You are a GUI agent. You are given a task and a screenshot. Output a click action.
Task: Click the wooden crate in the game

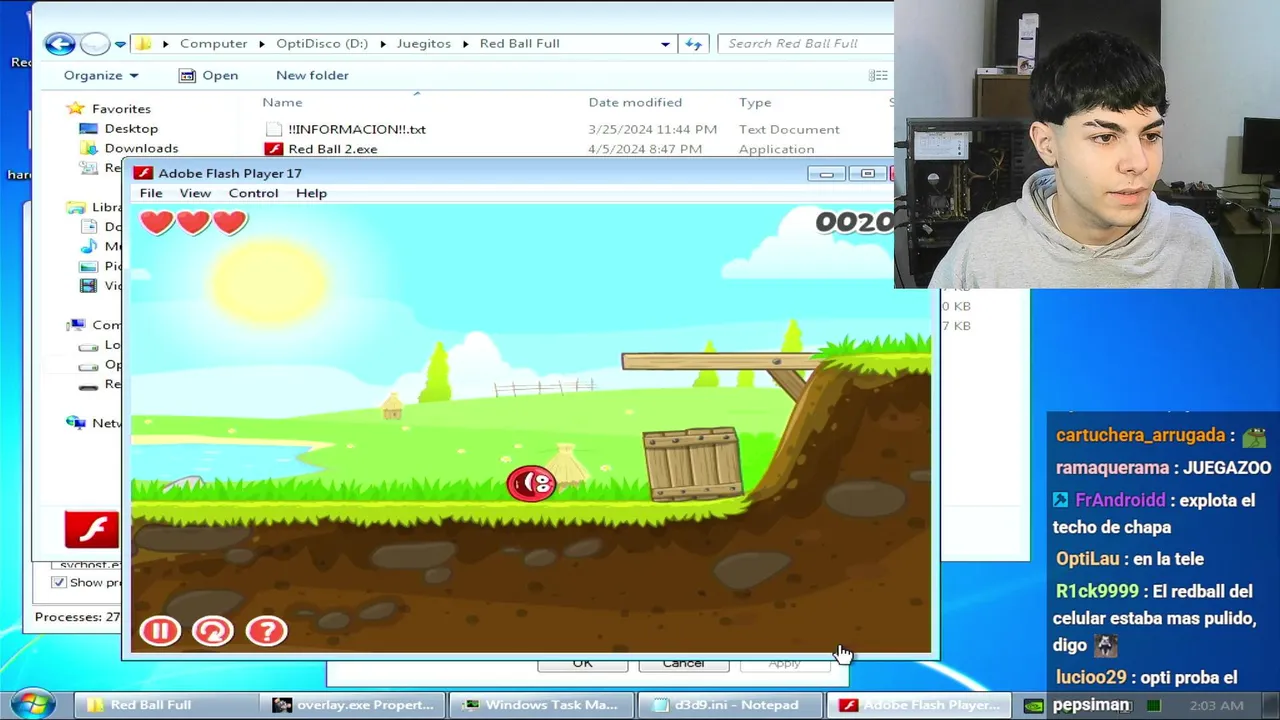coord(692,464)
